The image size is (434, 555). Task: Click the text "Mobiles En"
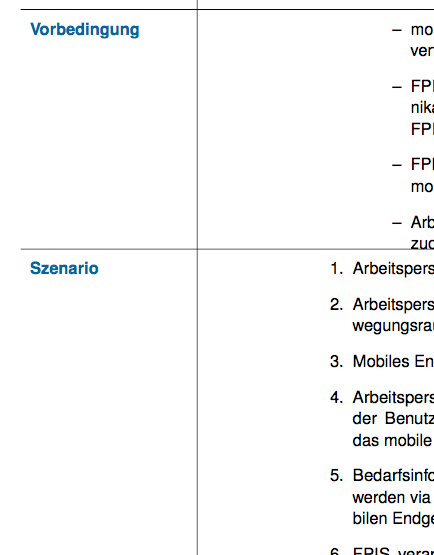(x=393, y=362)
